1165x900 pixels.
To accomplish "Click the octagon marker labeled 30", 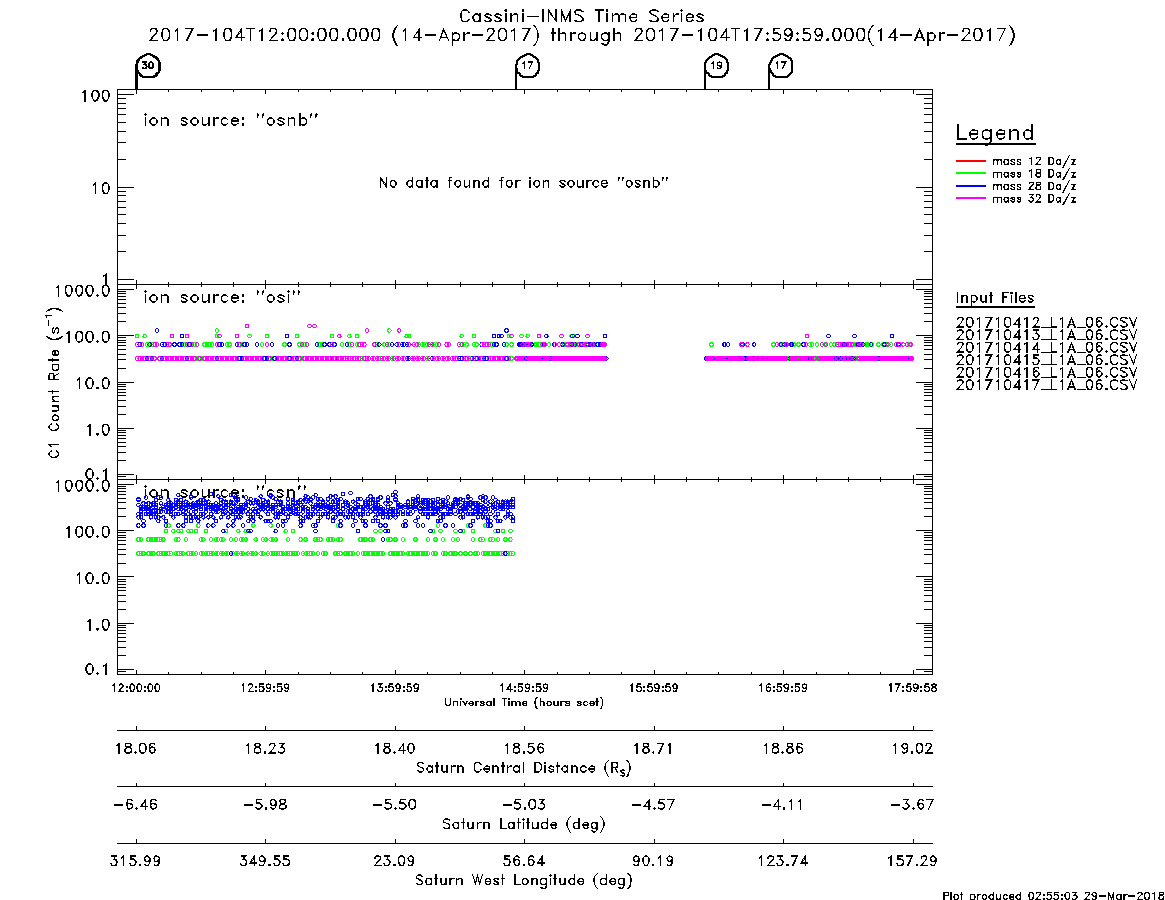I will coord(148,65).
